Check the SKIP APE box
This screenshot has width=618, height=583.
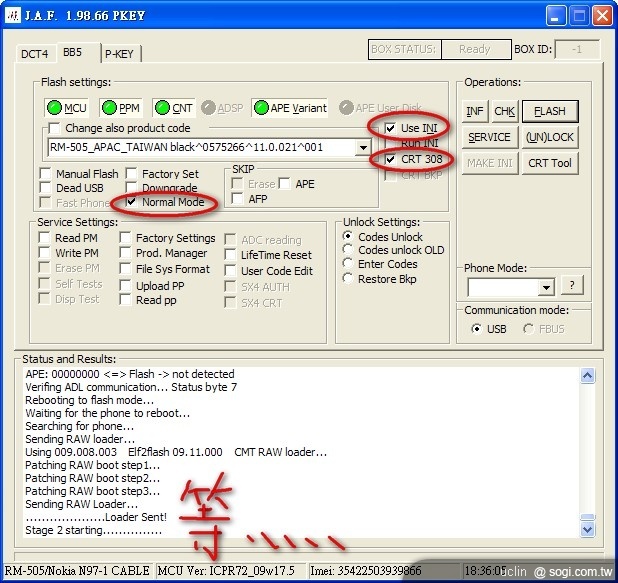click(x=284, y=184)
